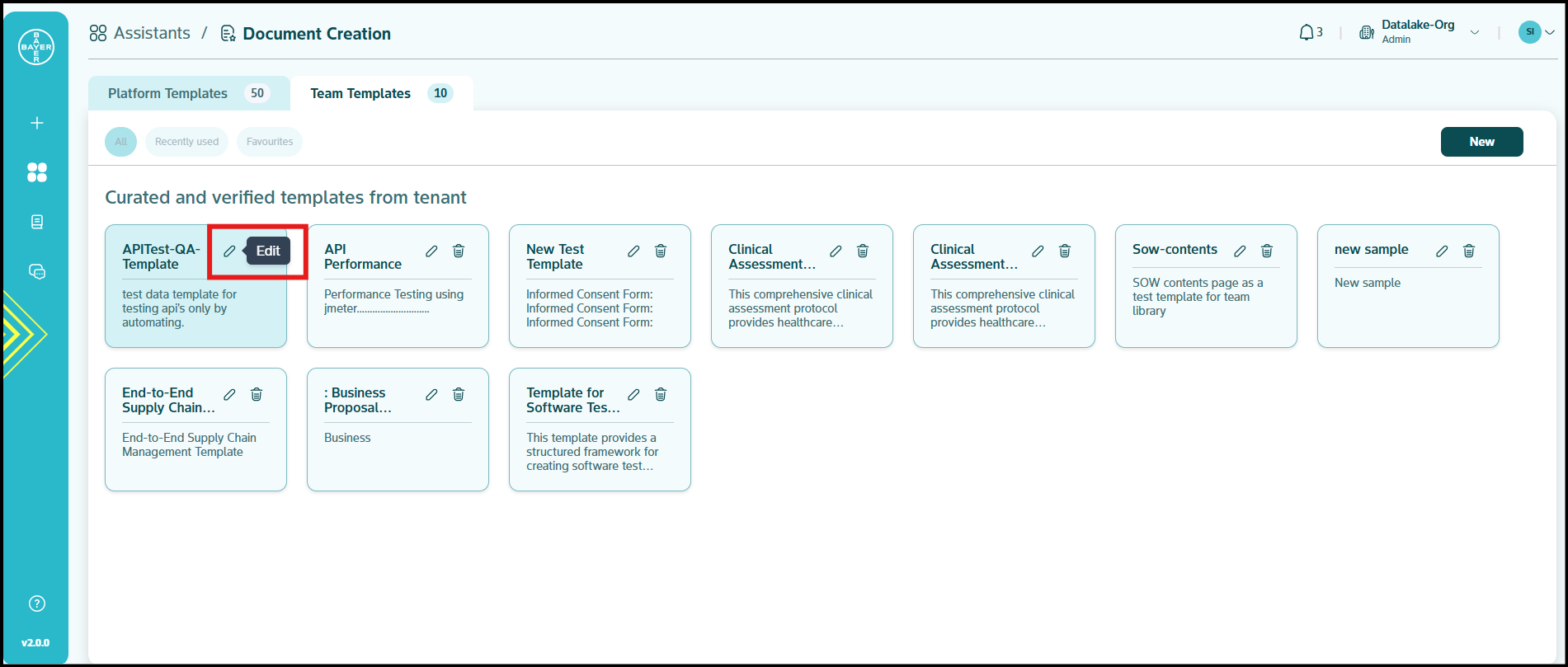Image resolution: width=1568 pixels, height=667 pixels.
Task: Show Favourites templates only
Action: point(270,142)
